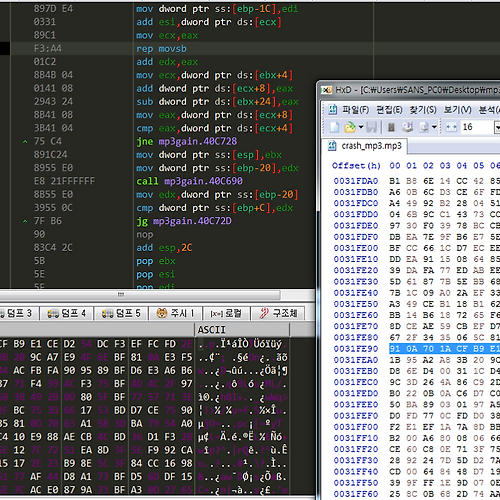The height and width of the screenshot is (500, 500).
Task: Select the nop instruction line
Action: 145,234
